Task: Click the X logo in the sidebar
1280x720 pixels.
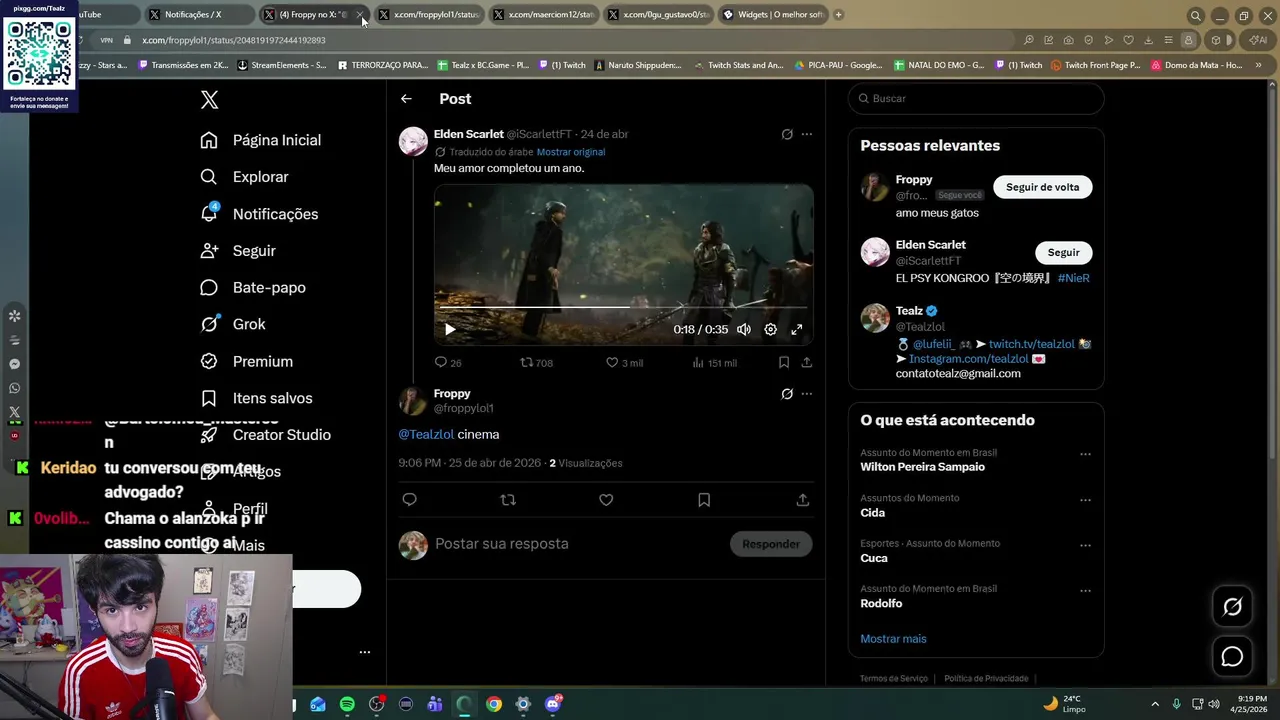Action: [x=209, y=100]
